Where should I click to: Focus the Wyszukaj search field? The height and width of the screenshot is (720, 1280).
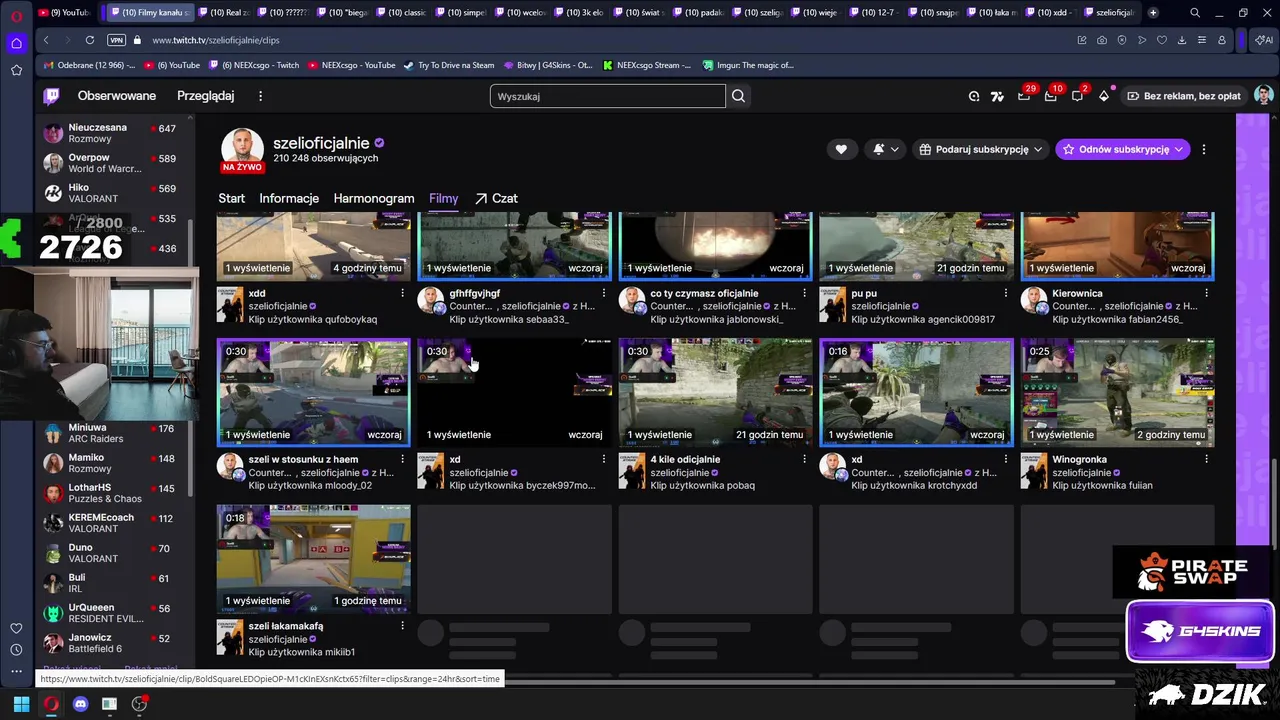[607, 96]
